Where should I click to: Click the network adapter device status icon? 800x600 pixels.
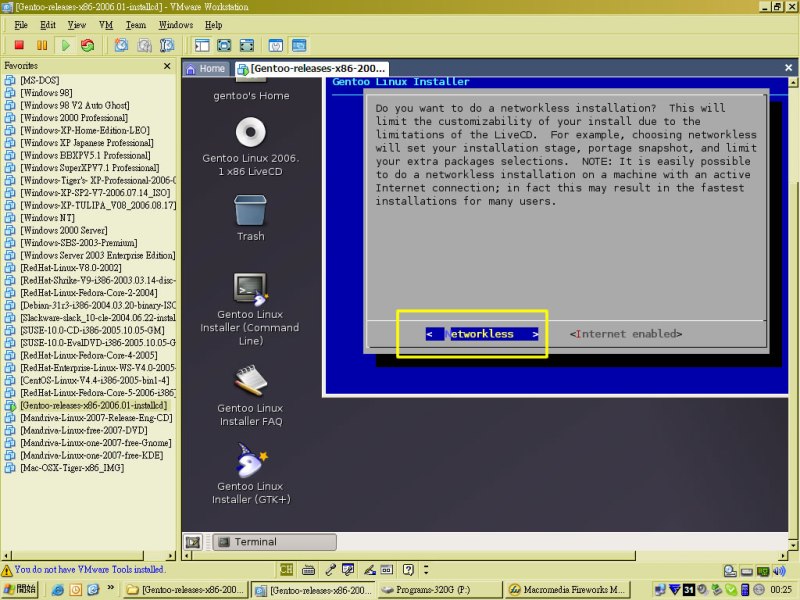tap(763, 571)
